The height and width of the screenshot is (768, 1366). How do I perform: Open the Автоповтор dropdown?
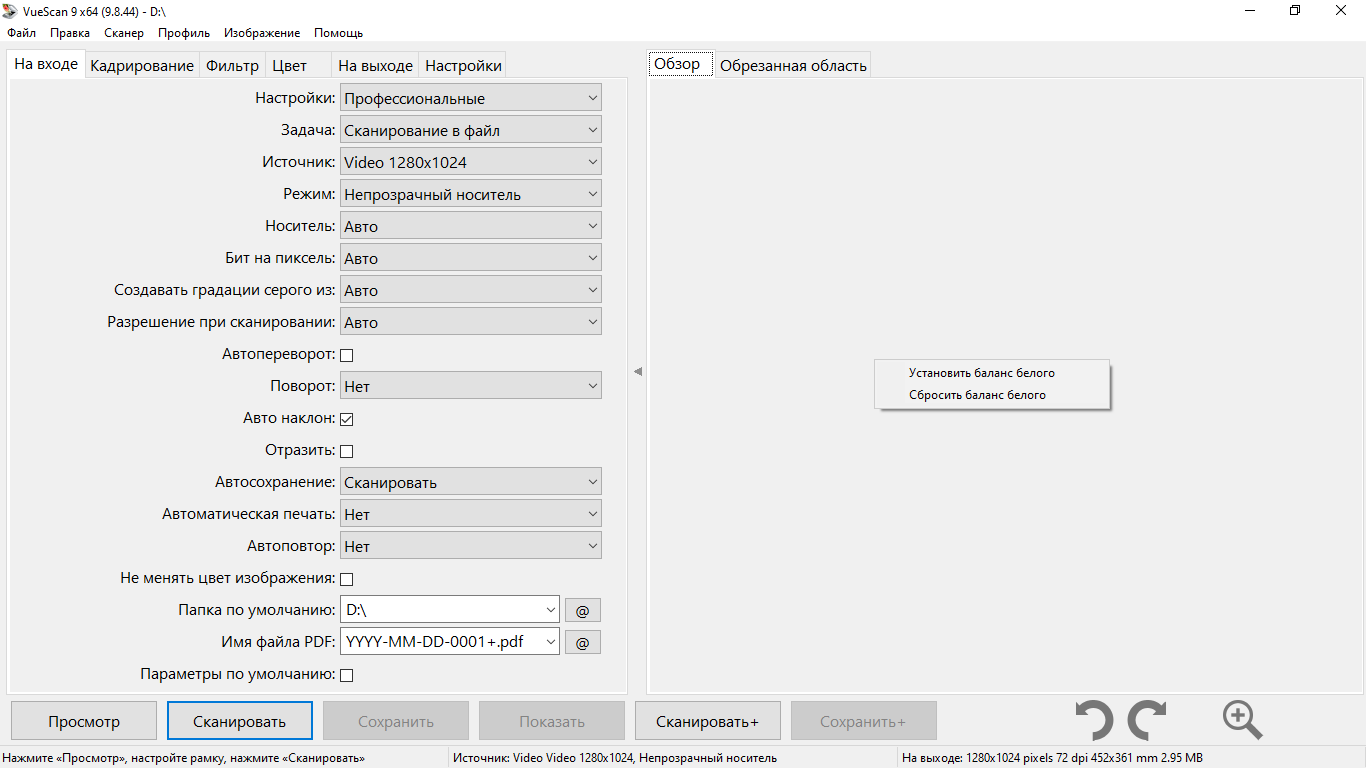(471, 546)
